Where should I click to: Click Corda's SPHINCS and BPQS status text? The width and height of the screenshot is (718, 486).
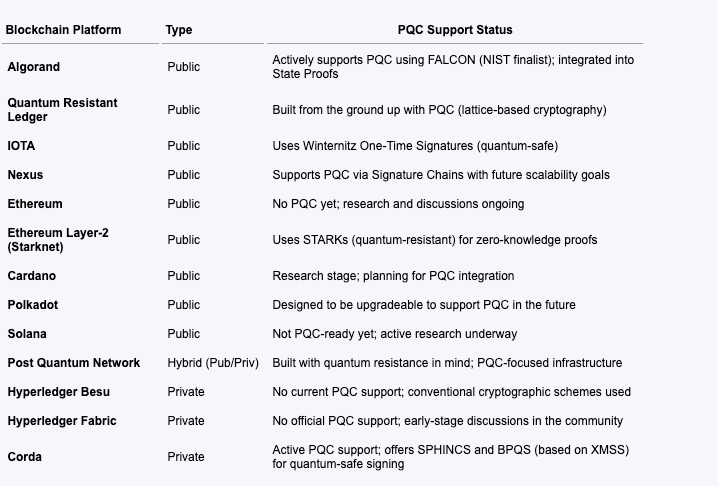[x=451, y=457]
